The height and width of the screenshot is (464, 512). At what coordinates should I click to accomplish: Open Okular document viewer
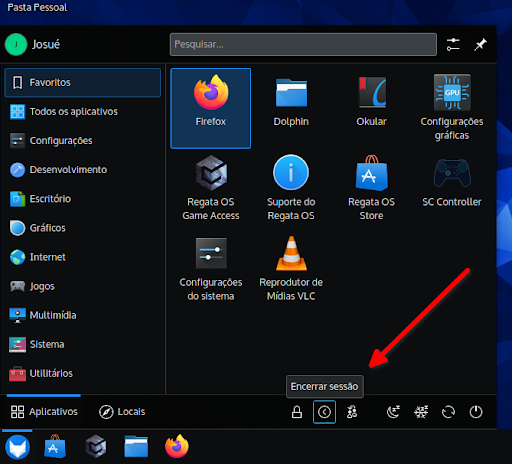pyautogui.click(x=371, y=108)
